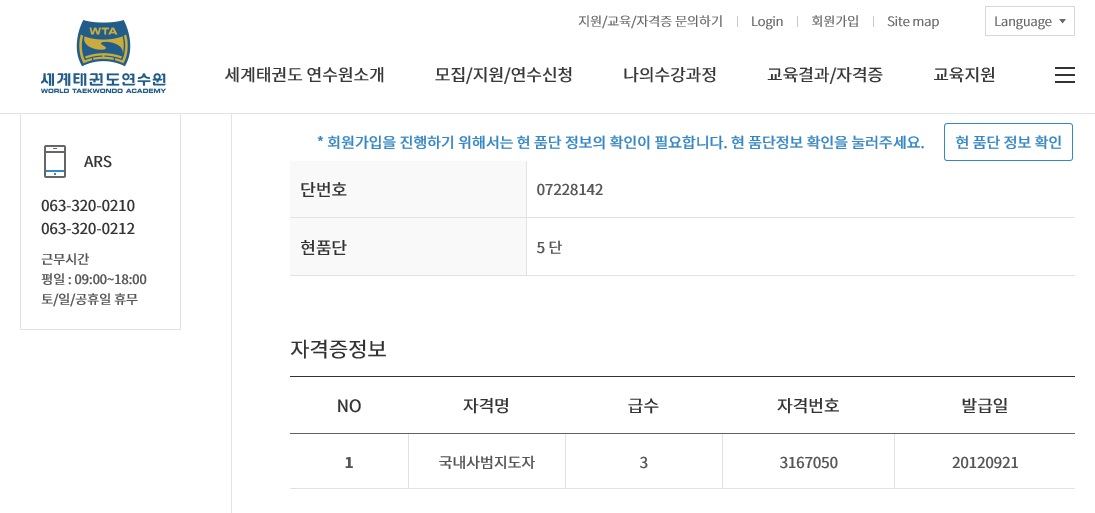Click the ARS phone number 063-320-0210
Image resolution: width=1095 pixels, height=513 pixels.
pos(88,206)
